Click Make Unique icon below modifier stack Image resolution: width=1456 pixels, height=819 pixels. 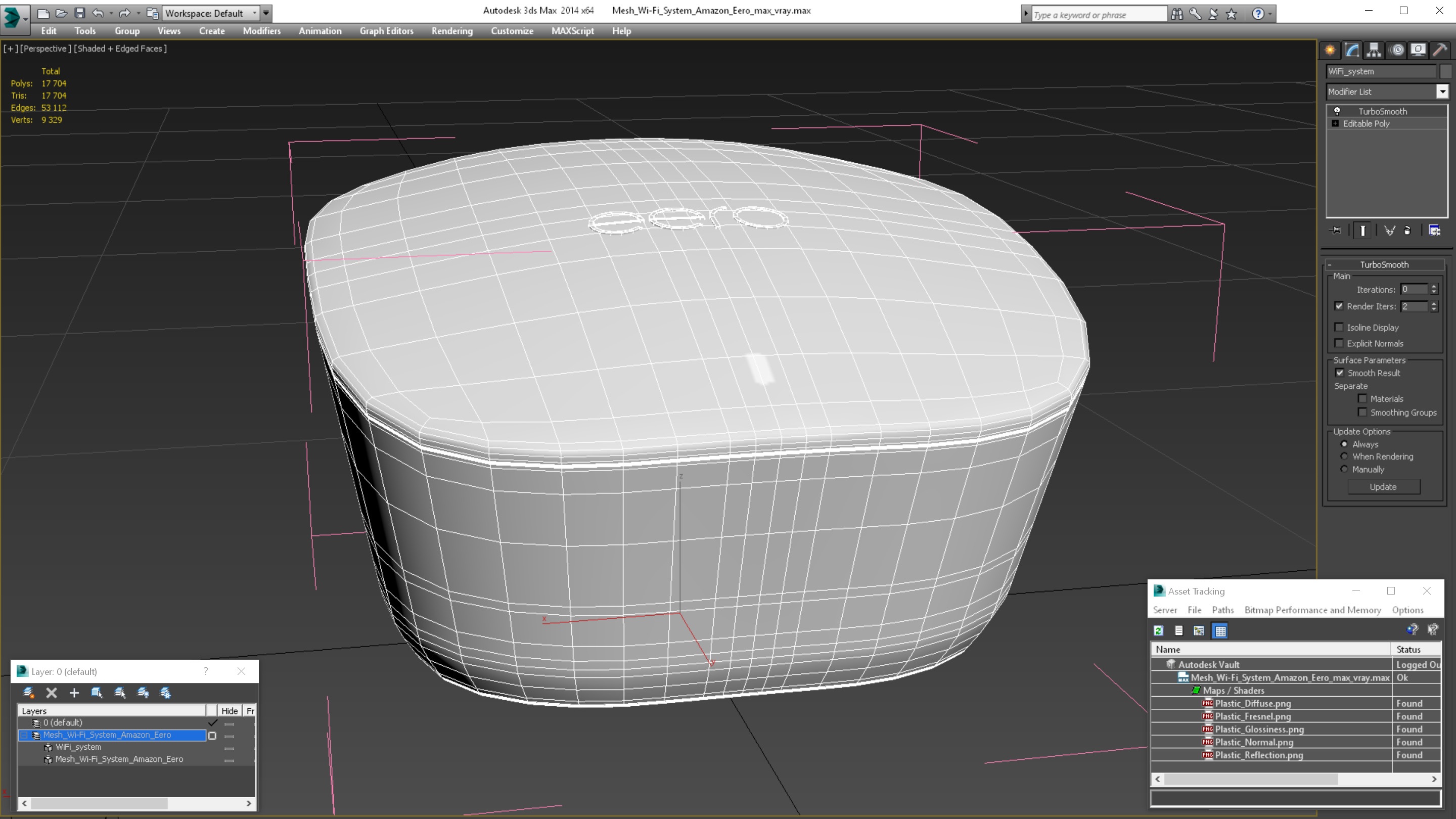(1389, 230)
